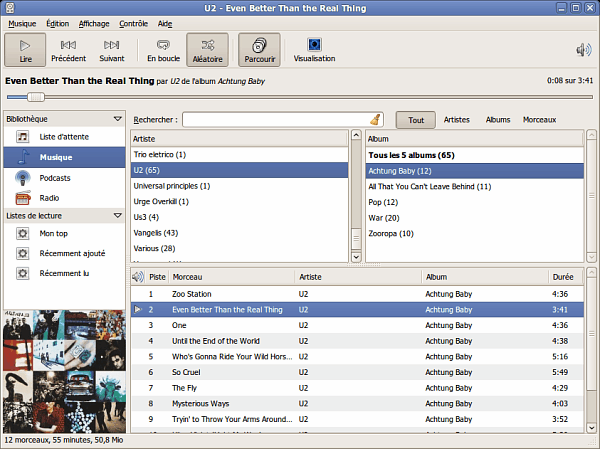Select the Tout search filter
The image size is (600, 449).
(416, 120)
